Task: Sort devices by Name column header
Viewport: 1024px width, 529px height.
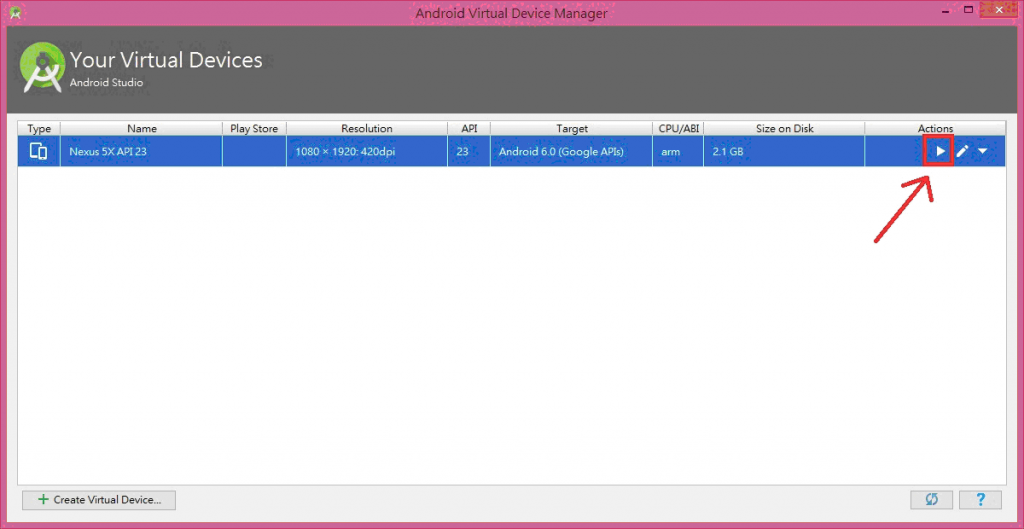Action: point(142,129)
